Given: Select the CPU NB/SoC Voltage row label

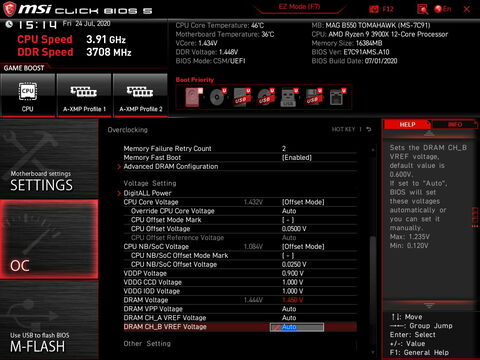Looking at the screenshot, I should point(156,247).
